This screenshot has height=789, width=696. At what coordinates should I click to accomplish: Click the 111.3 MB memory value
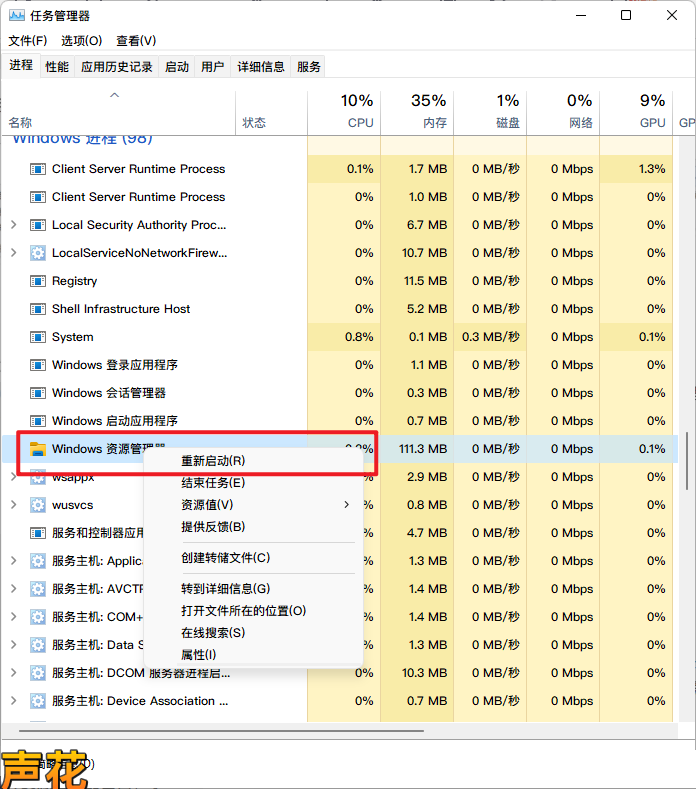(x=423, y=449)
